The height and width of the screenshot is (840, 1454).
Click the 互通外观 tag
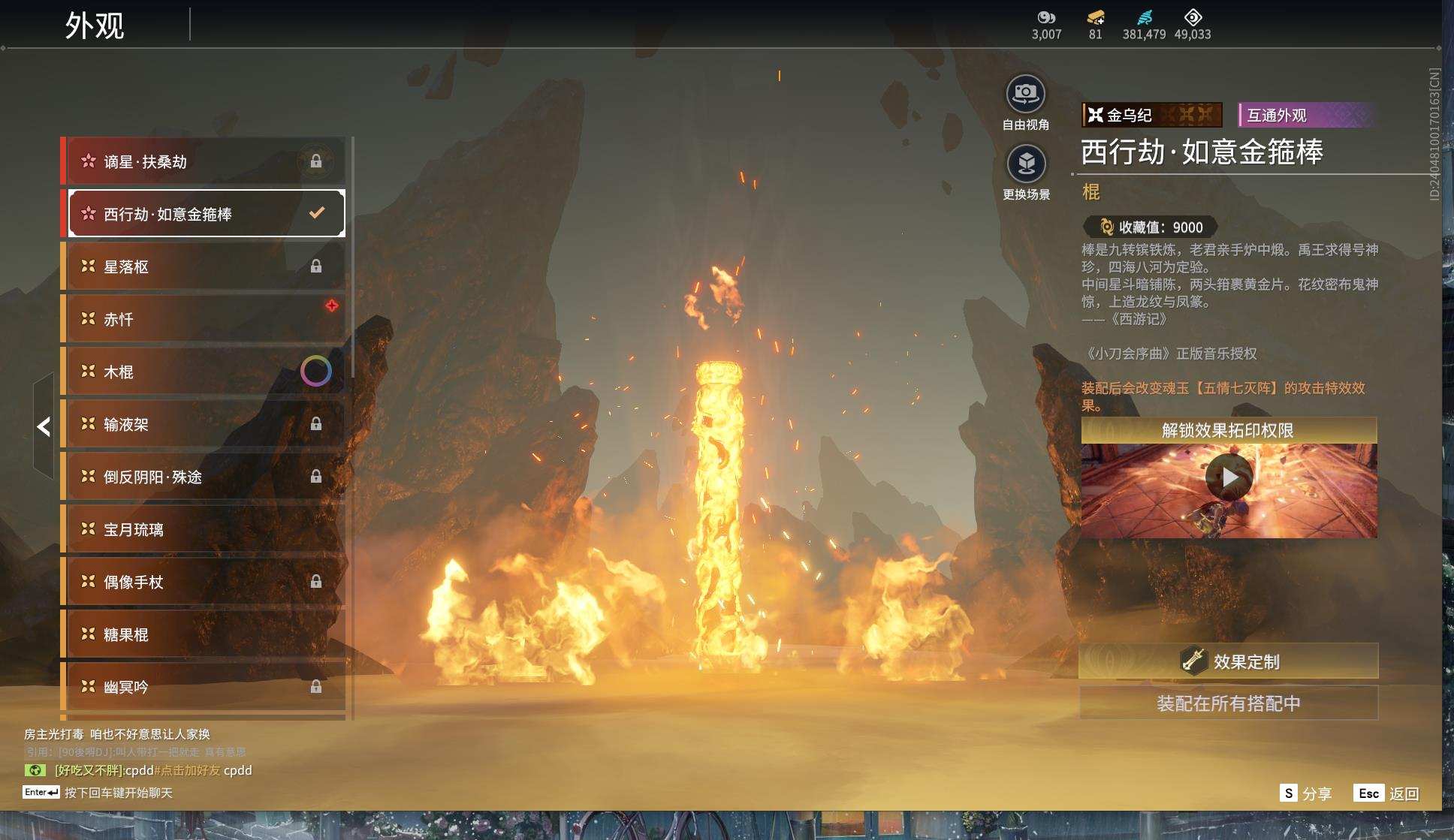(1306, 115)
